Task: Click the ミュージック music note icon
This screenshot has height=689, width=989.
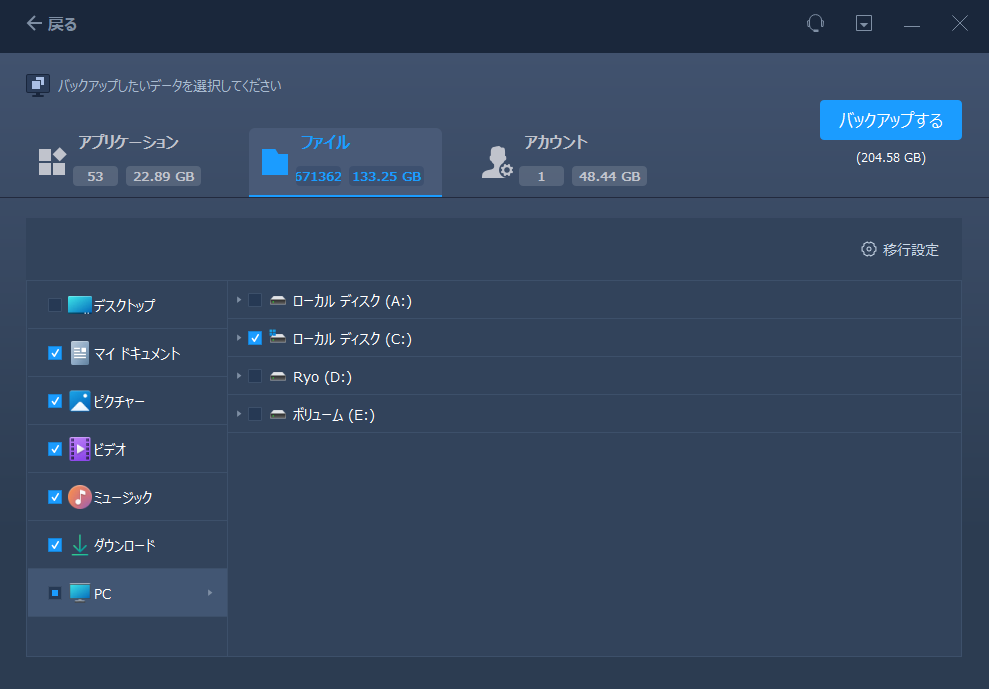Action: (80, 497)
